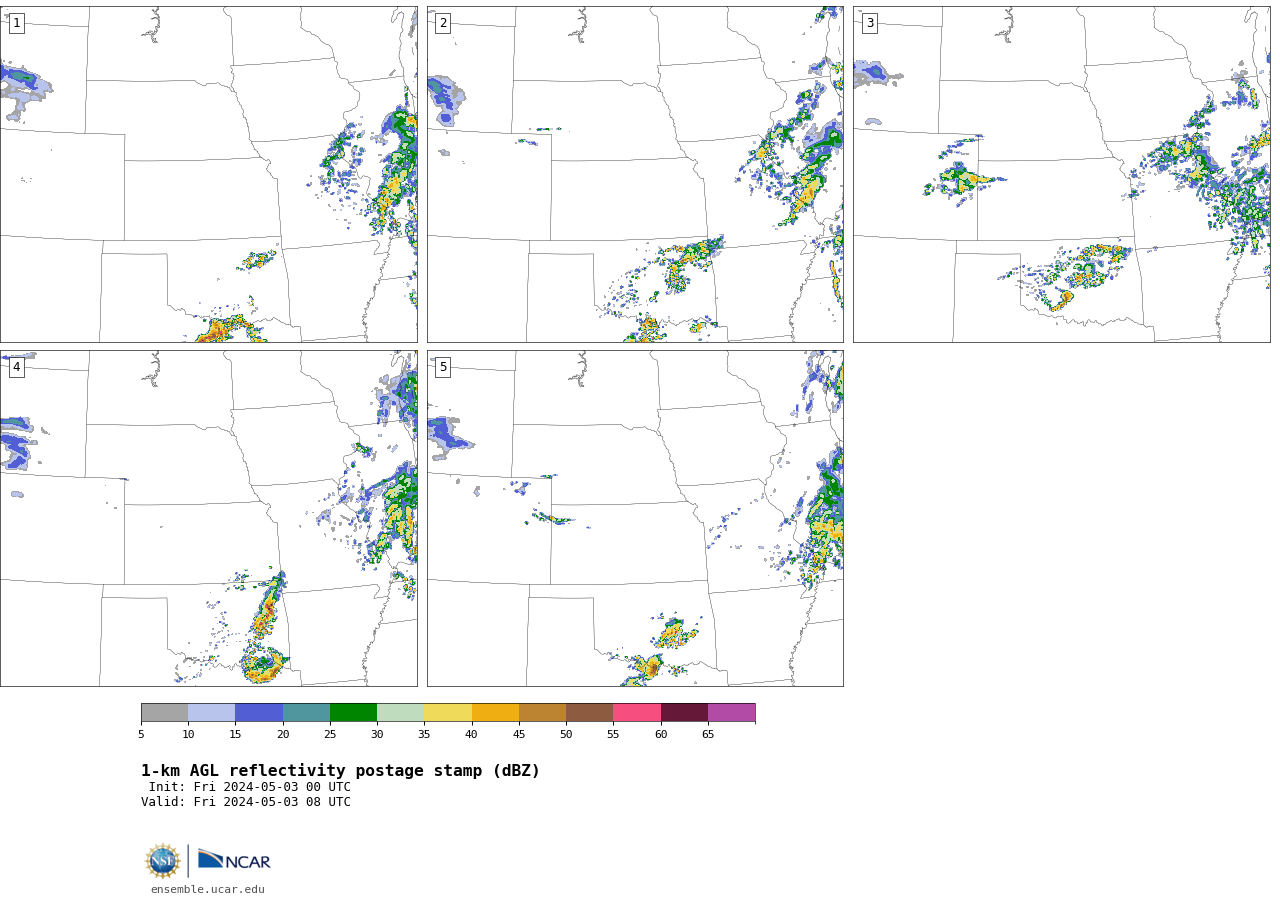This screenshot has height=901, width=1280.
Task: Click the ensemble.ucar.edu text
Action: [x=208, y=889]
